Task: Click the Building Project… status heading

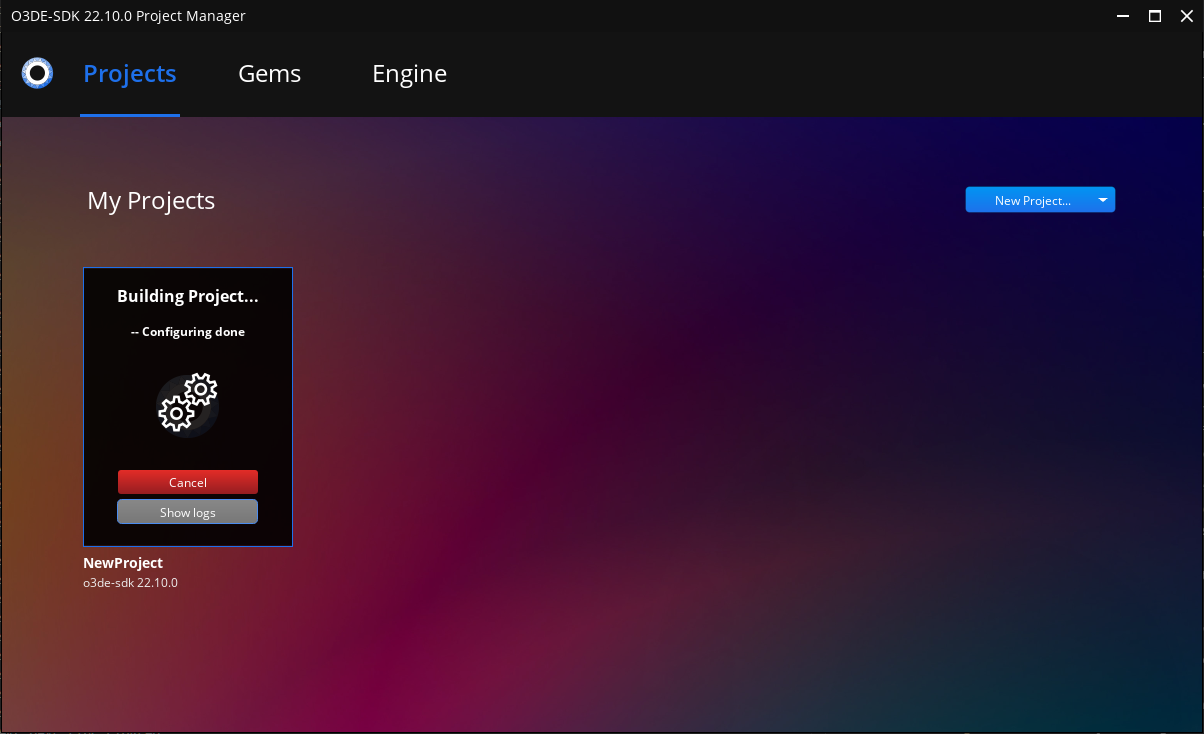Action: pos(188,296)
